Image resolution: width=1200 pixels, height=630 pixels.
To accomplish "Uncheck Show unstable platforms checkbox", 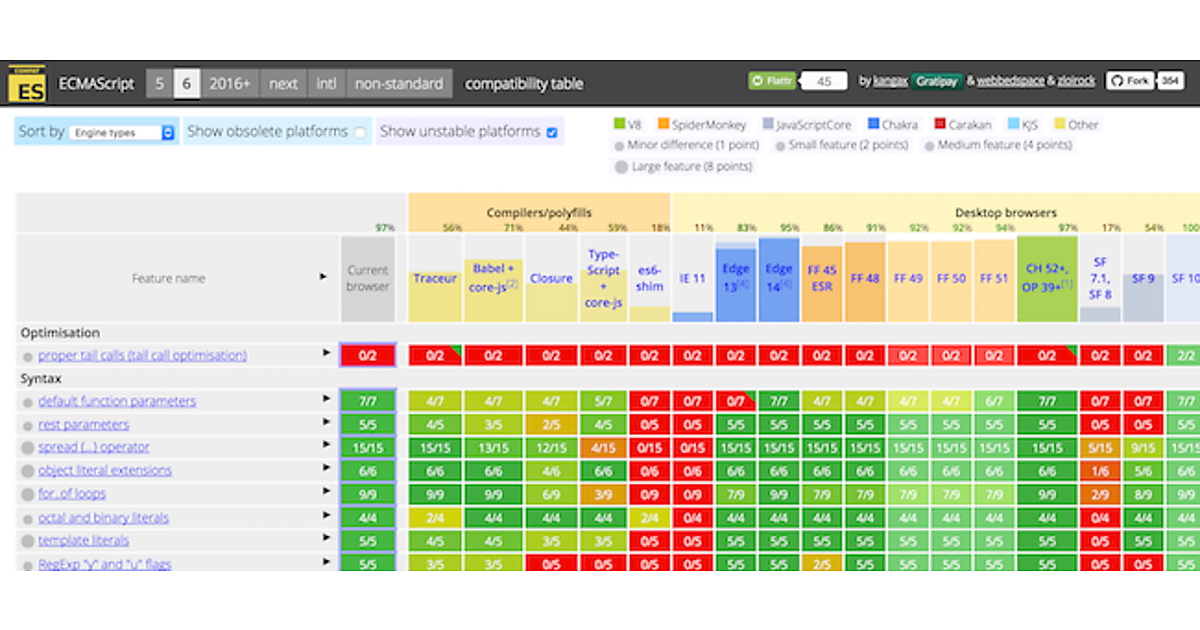I will click(x=552, y=132).
